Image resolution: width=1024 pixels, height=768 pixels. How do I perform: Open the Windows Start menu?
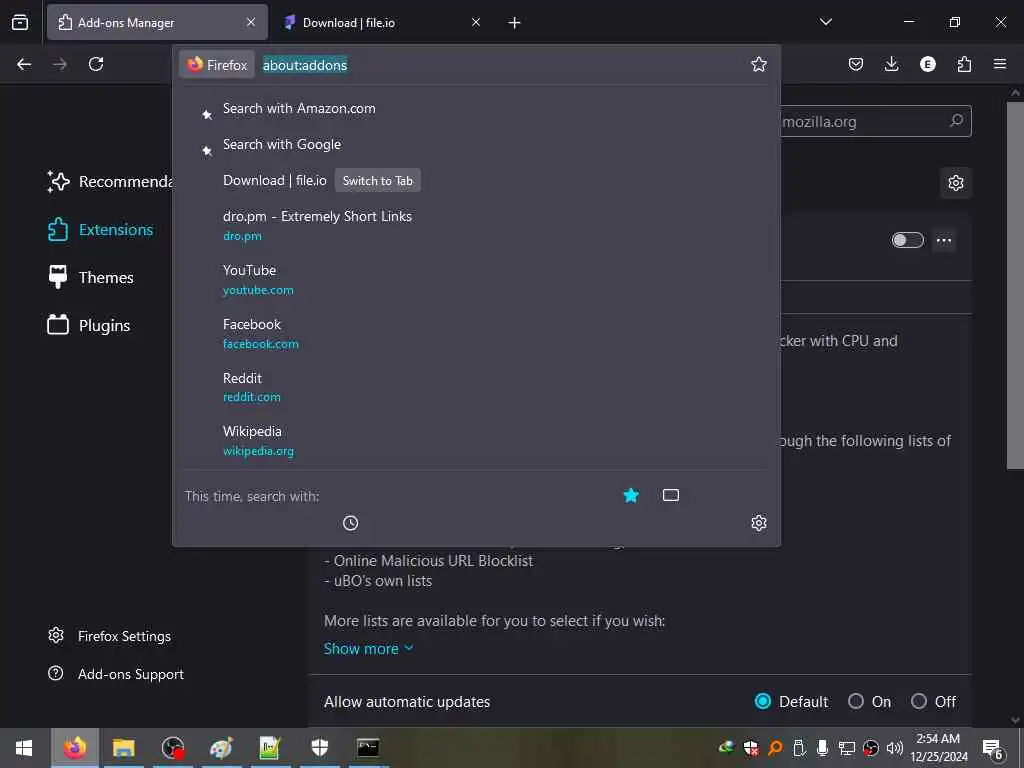point(24,748)
